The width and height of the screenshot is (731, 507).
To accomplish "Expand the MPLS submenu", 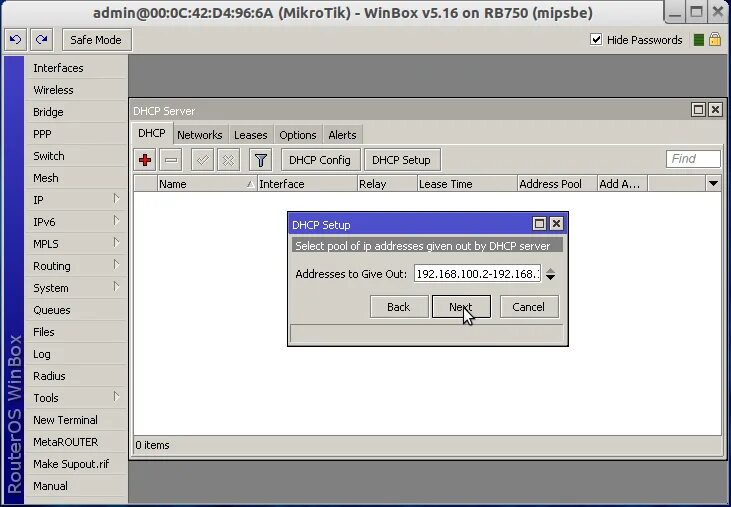I will coord(116,243).
